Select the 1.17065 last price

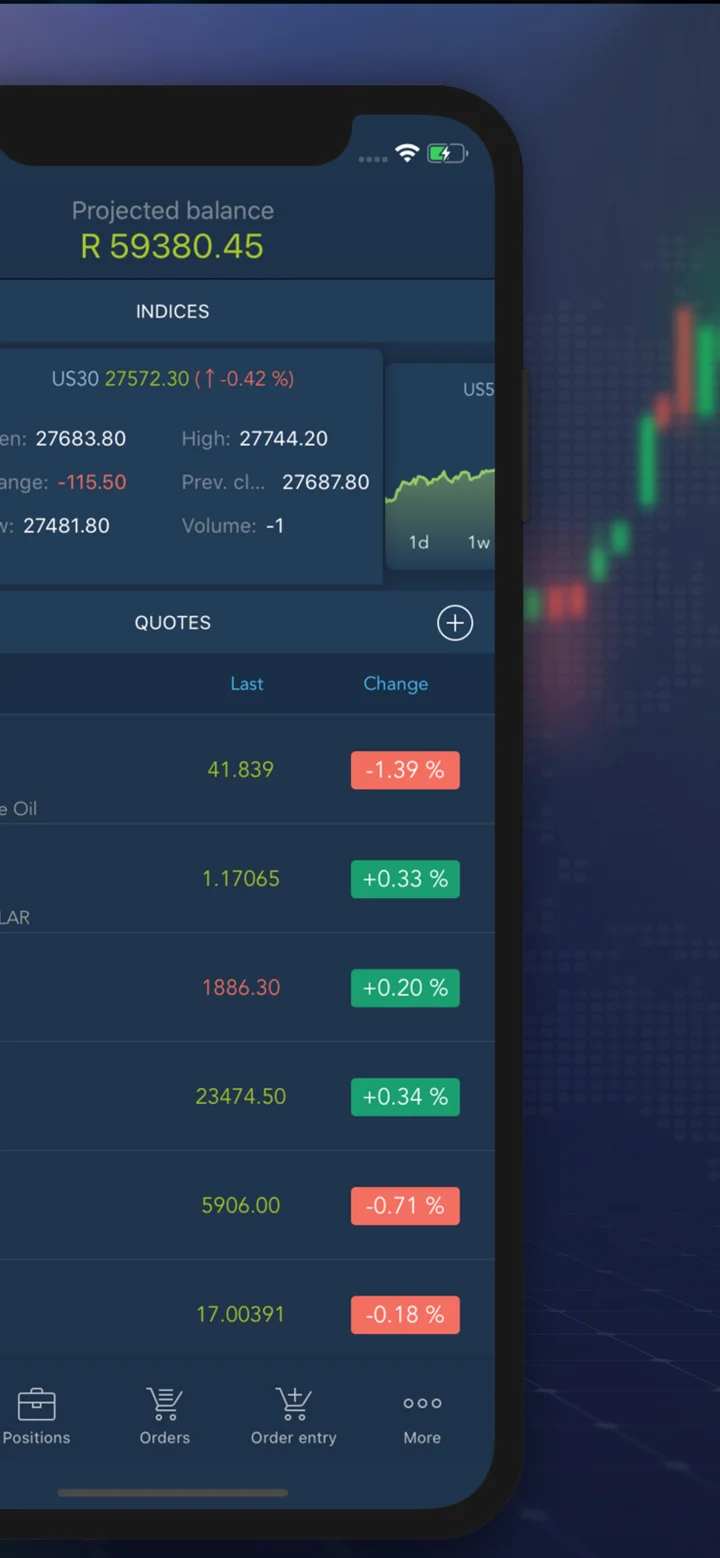(x=241, y=879)
